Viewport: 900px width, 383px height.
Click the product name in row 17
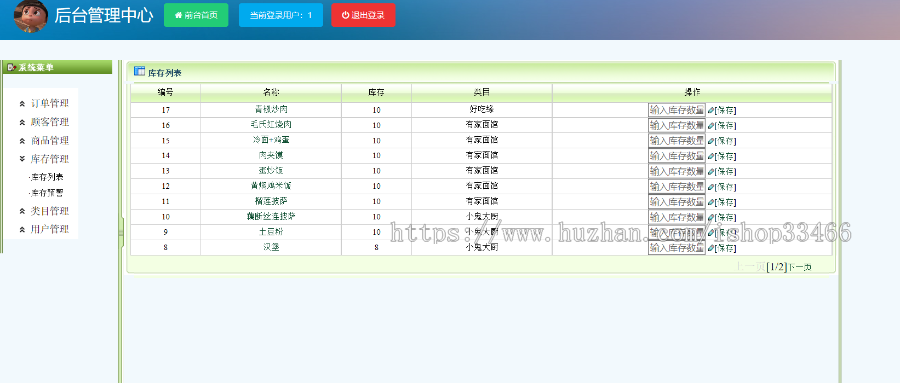click(x=271, y=109)
